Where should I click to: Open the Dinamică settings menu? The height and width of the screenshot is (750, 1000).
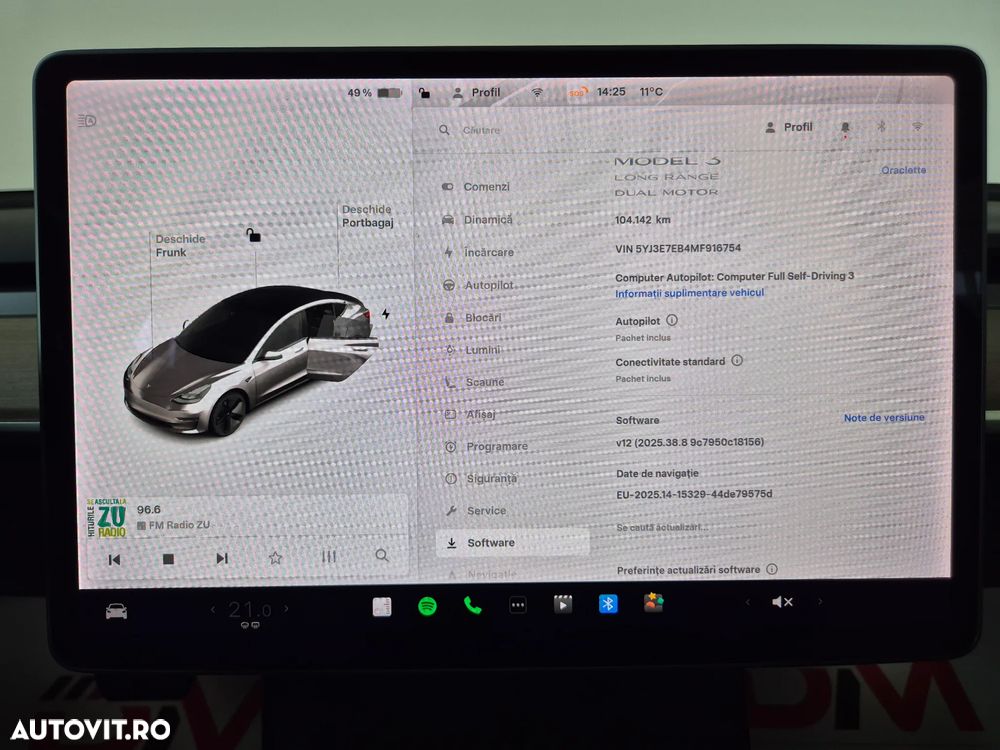coord(477,219)
